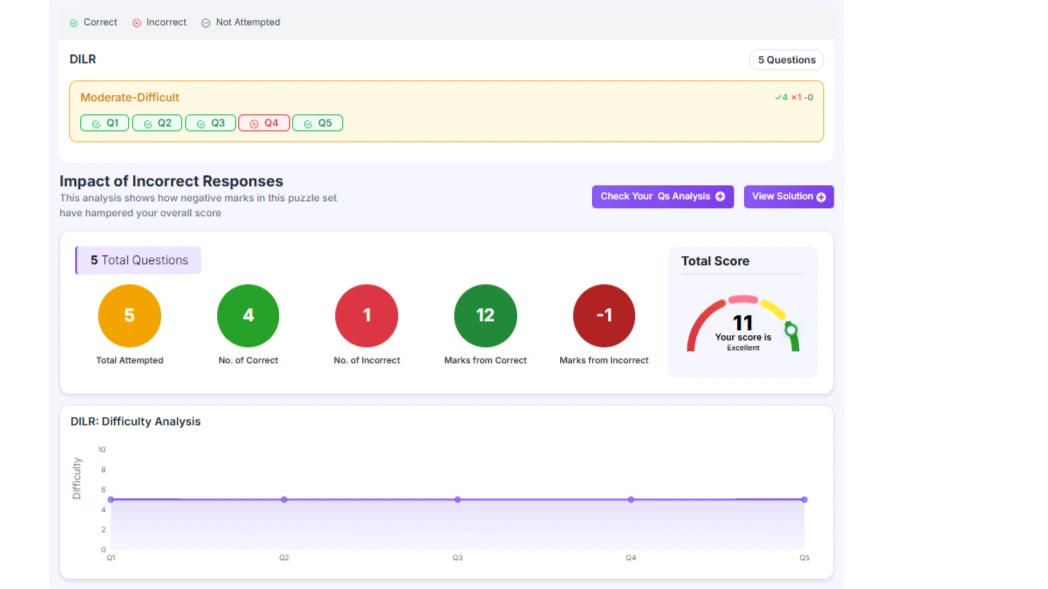Click the grey Not Attempted legend icon
This screenshot has width=1048, height=589.
tap(206, 23)
